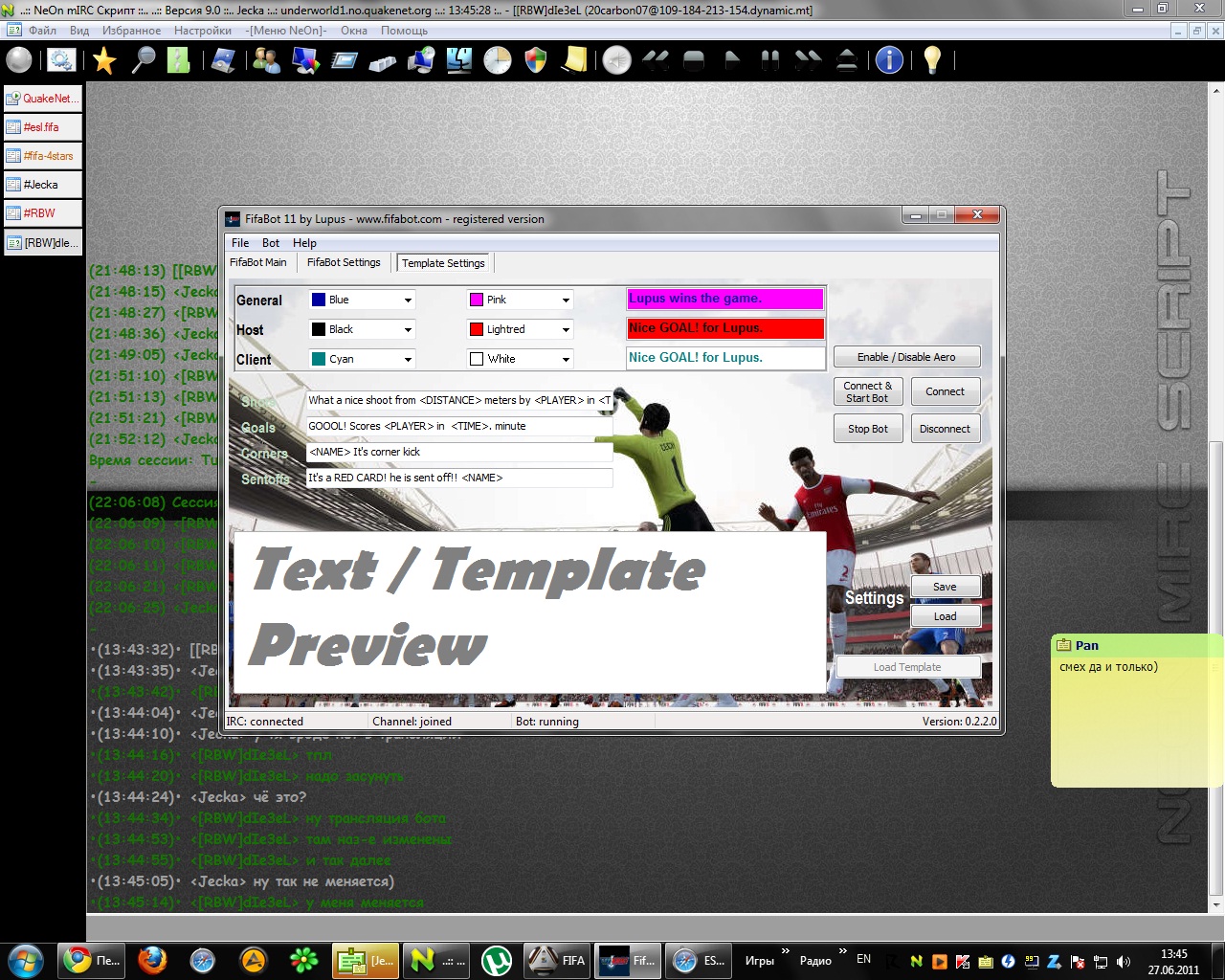The width and height of the screenshot is (1225, 980).
Task: Click the Load settings button
Action: [x=945, y=616]
